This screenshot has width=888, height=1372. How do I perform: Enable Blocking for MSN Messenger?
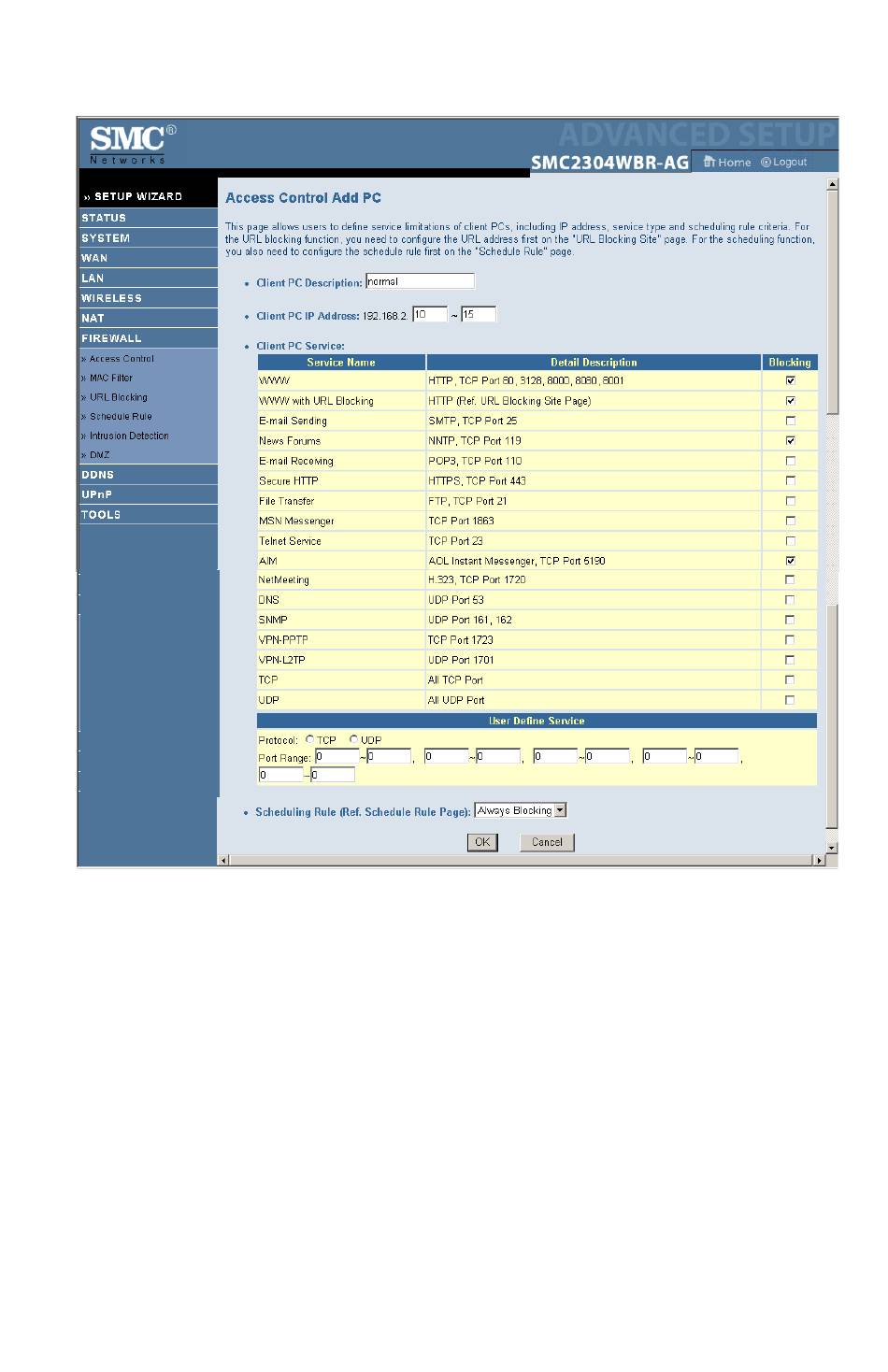[791, 521]
